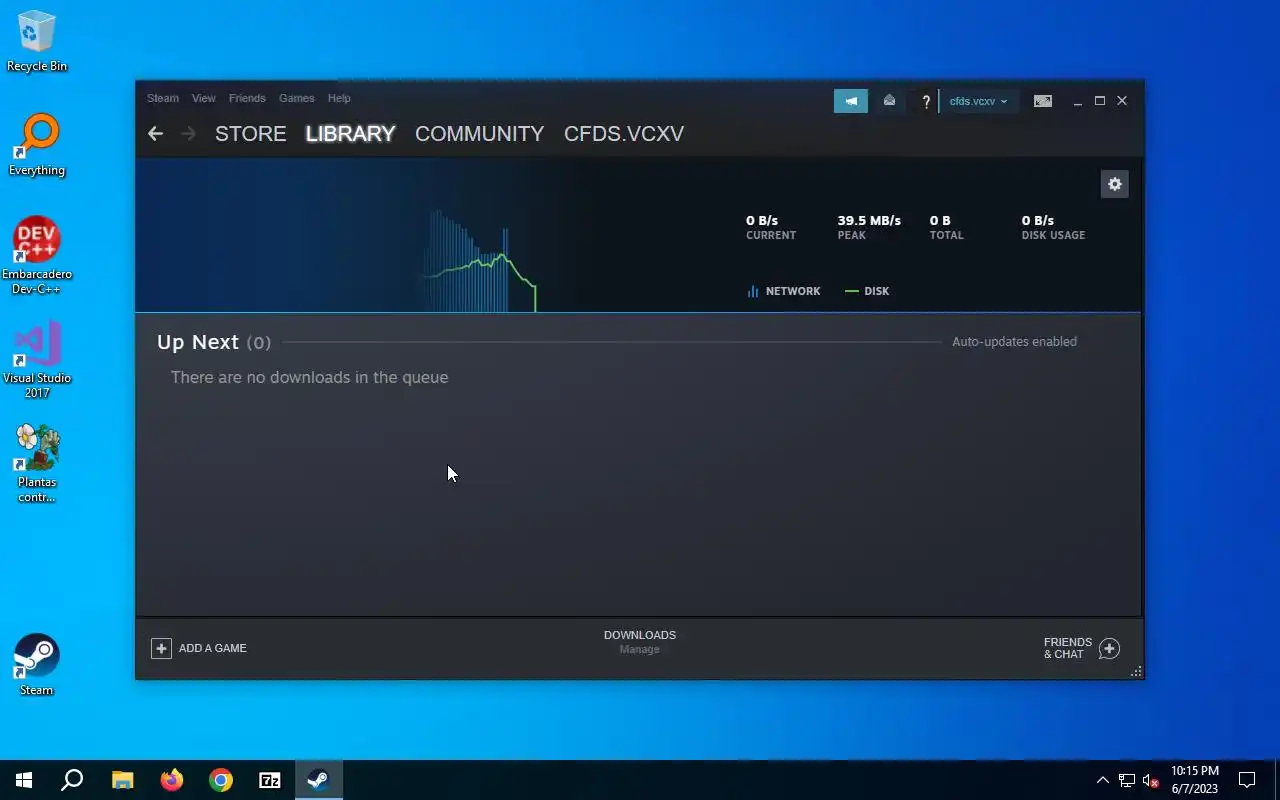Open downloads settings gear icon
1280x800 pixels.
point(1115,184)
